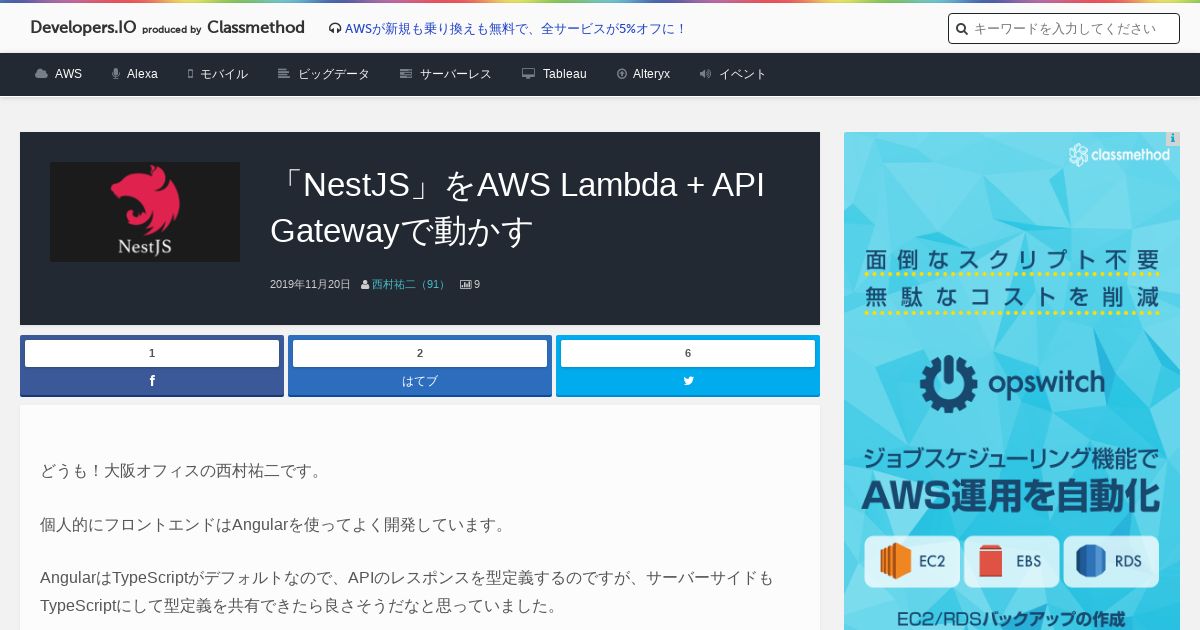Click the speaker icon next to イベント
This screenshot has height=630, width=1200.
click(x=705, y=74)
